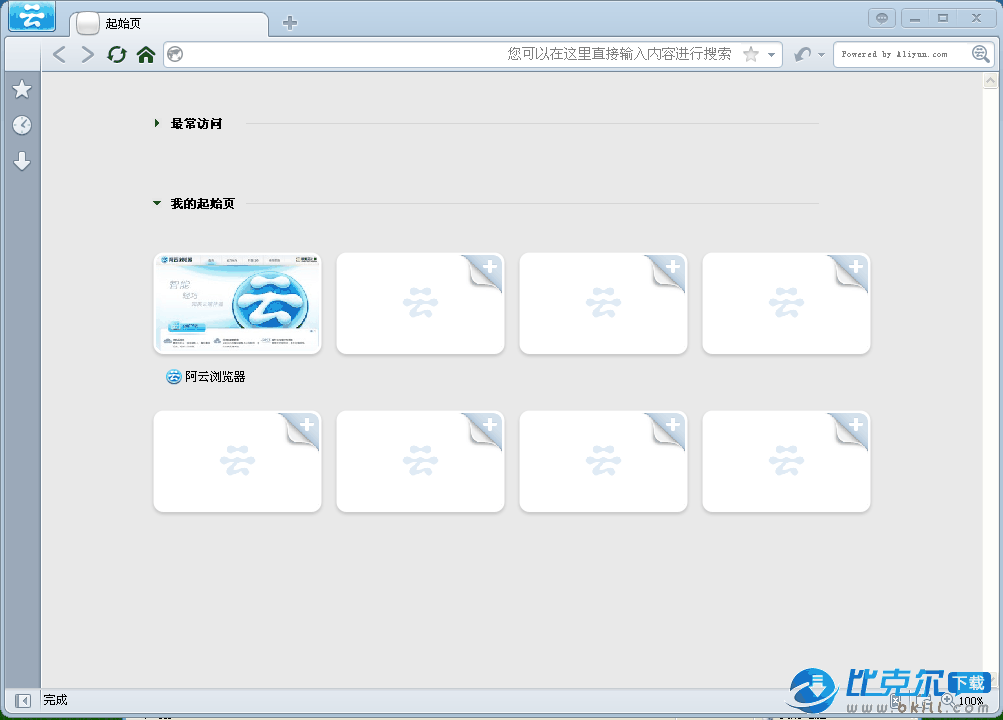
Task: Open a new tab with the plus button
Action: (x=290, y=23)
